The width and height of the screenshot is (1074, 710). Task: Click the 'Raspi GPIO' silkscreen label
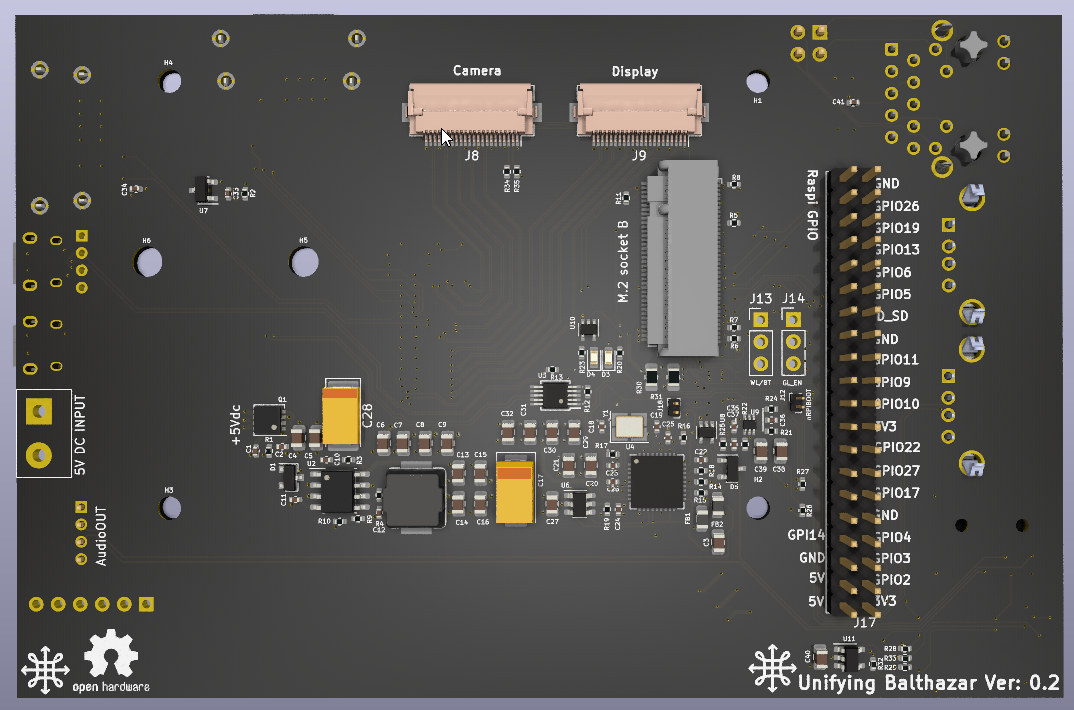pyautogui.click(x=812, y=205)
